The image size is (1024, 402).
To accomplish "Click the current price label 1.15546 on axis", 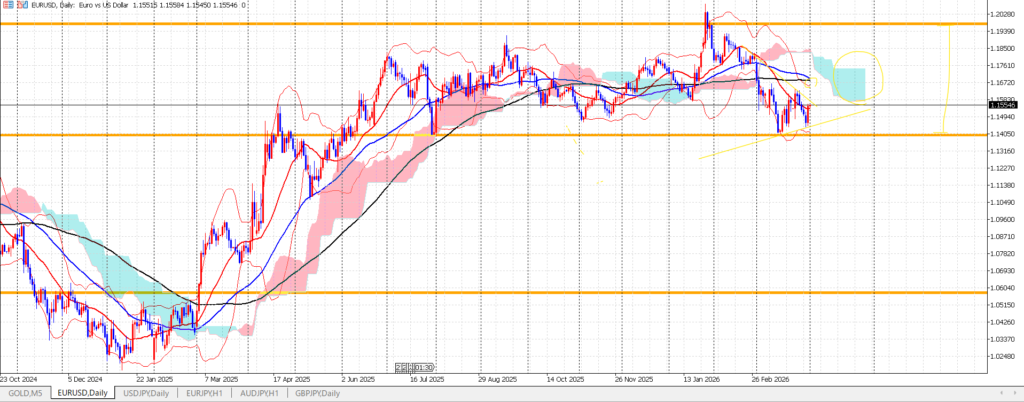I will tap(1003, 104).
